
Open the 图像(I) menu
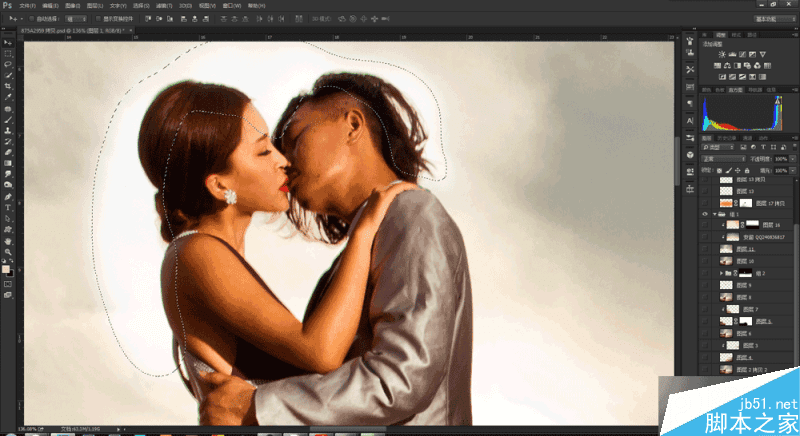(72, 6)
